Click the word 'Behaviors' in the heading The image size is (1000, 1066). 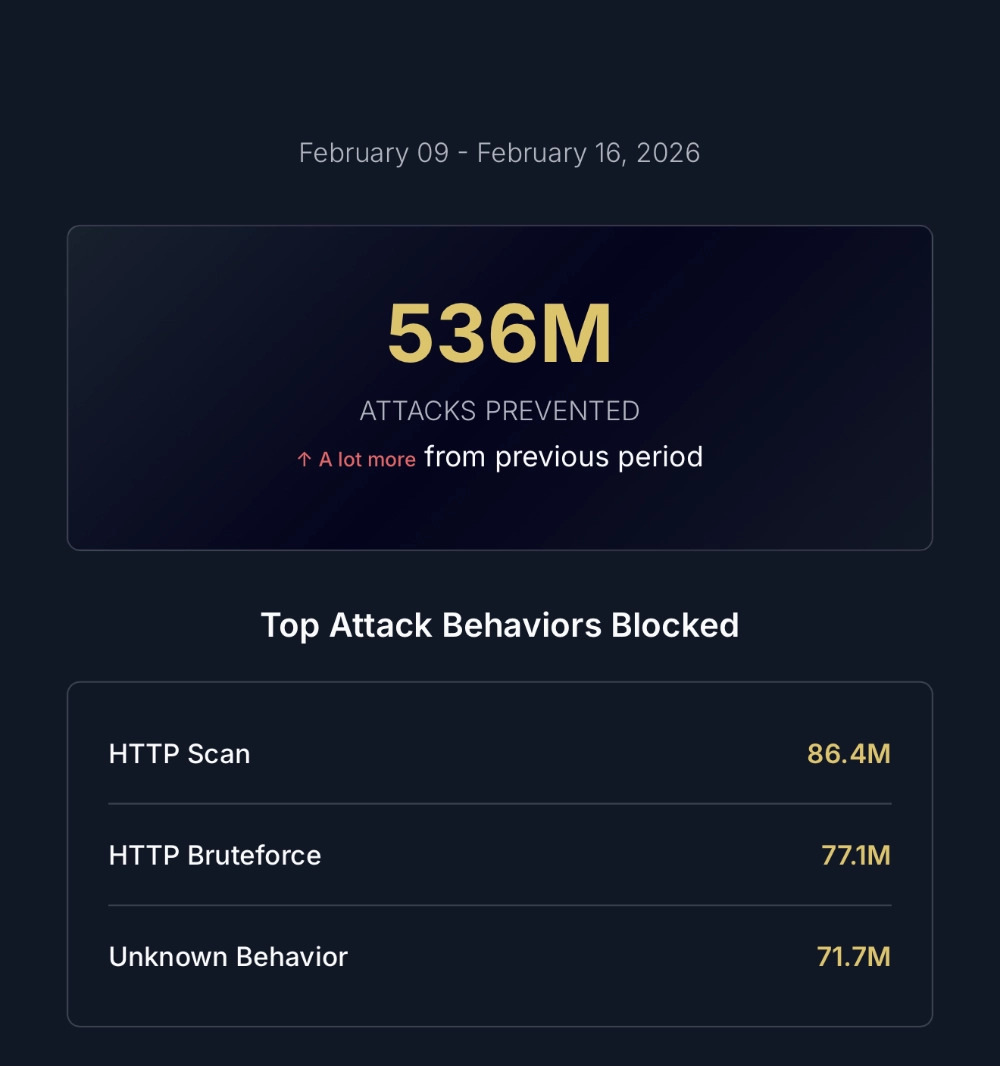tap(521, 625)
